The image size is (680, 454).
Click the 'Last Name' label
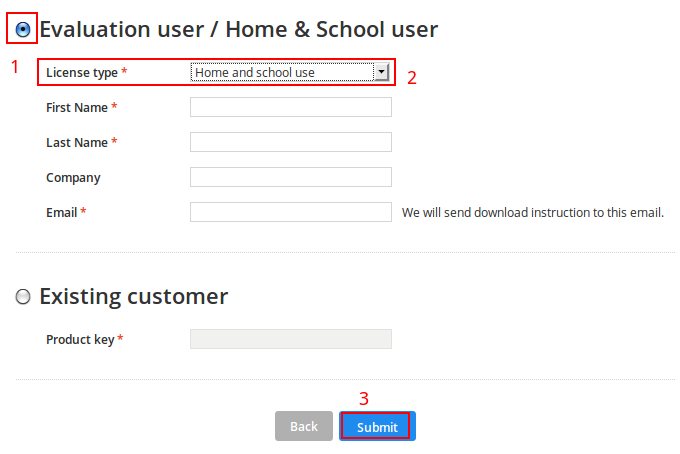coord(77,143)
